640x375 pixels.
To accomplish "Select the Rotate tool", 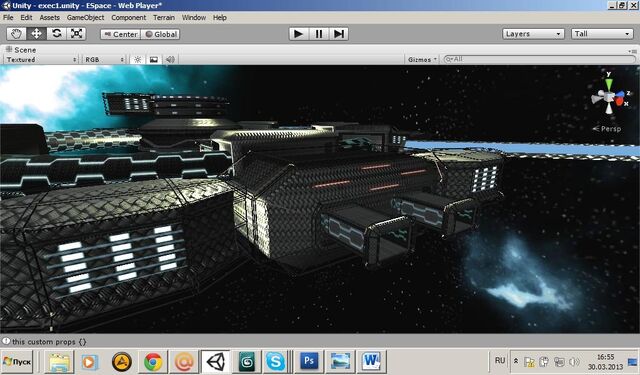I will [56, 34].
